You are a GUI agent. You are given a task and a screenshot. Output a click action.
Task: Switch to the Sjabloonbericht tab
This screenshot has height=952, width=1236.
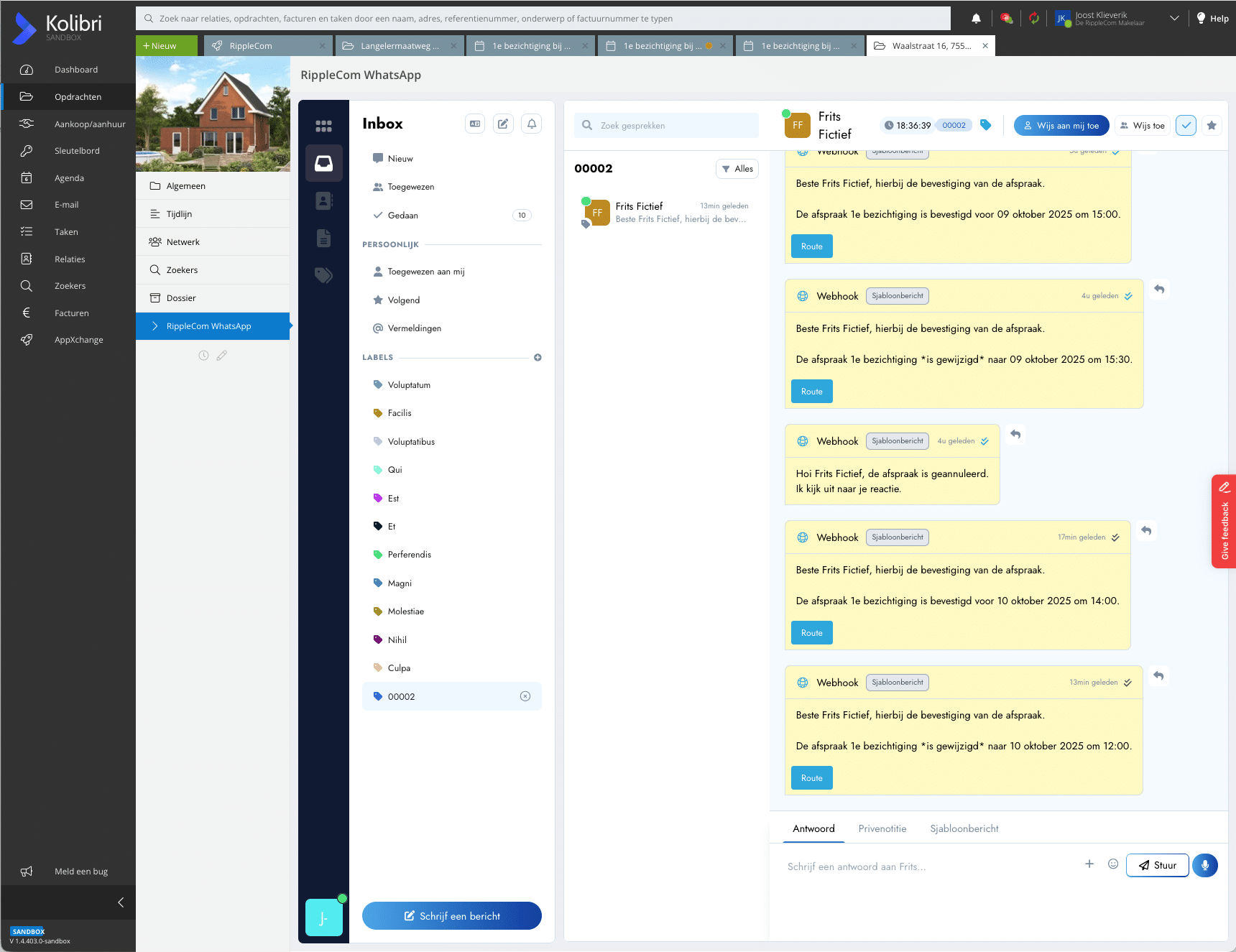pyautogui.click(x=964, y=828)
